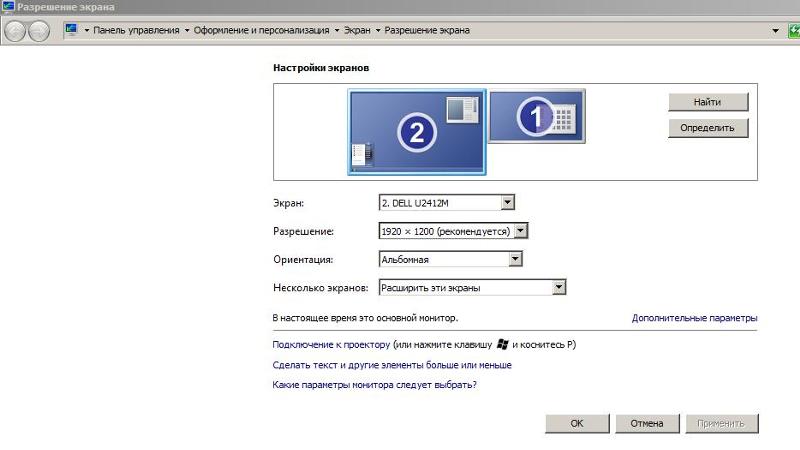Click the Отмена button
800x450 pixels.
click(647, 423)
